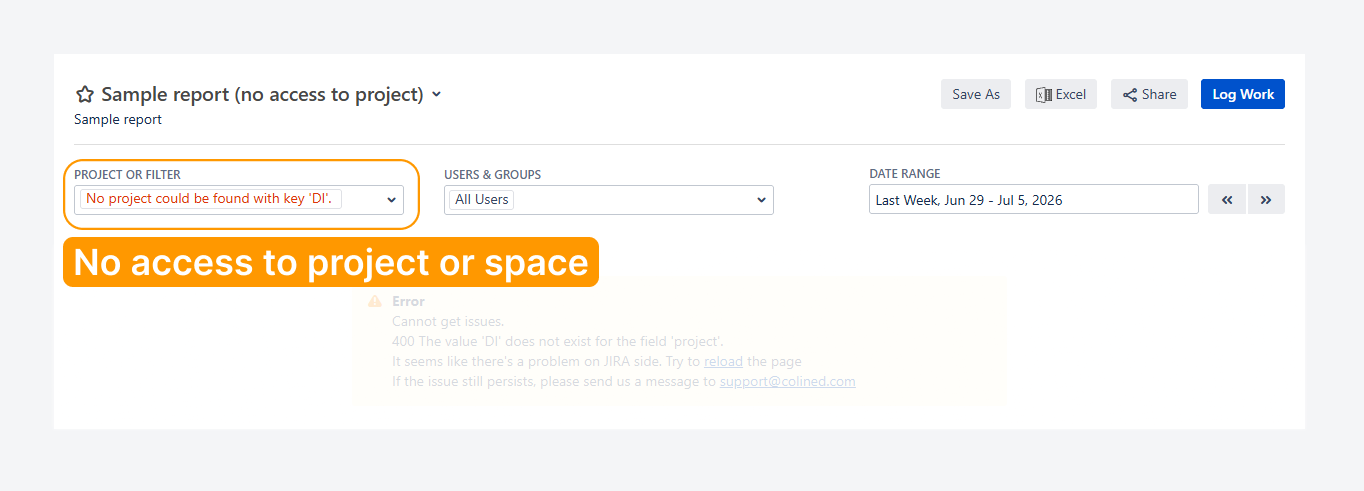Click the warning triangle error icon
The height and width of the screenshot is (491, 1364).
point(375,301)
